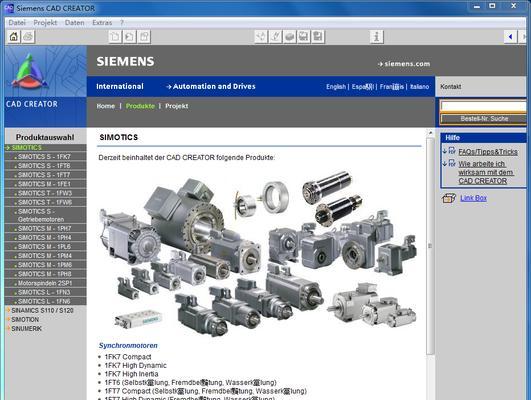Select SIMOTICS M - 1PH8 in tree
The height and width of the screenshot is (400, 531).
pyautogui.click(x=44, y=274)
